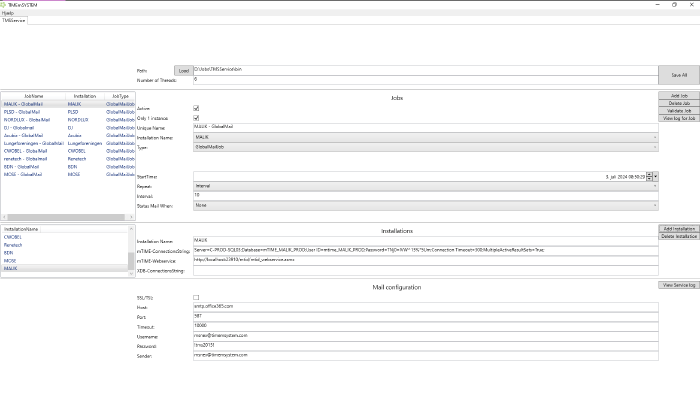This screenshot has width=700, height=405.
Task: Open the Hjælp menu
Action: point(8,13)
